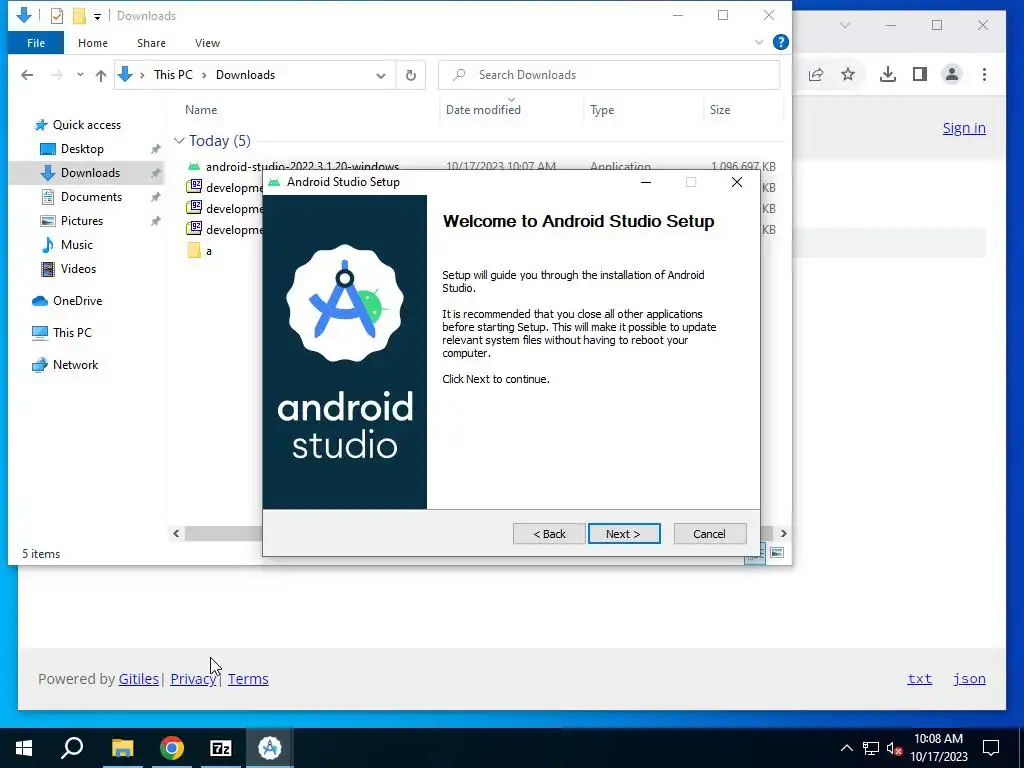
Task: Open the json format link
Action: tap(969, 679)
